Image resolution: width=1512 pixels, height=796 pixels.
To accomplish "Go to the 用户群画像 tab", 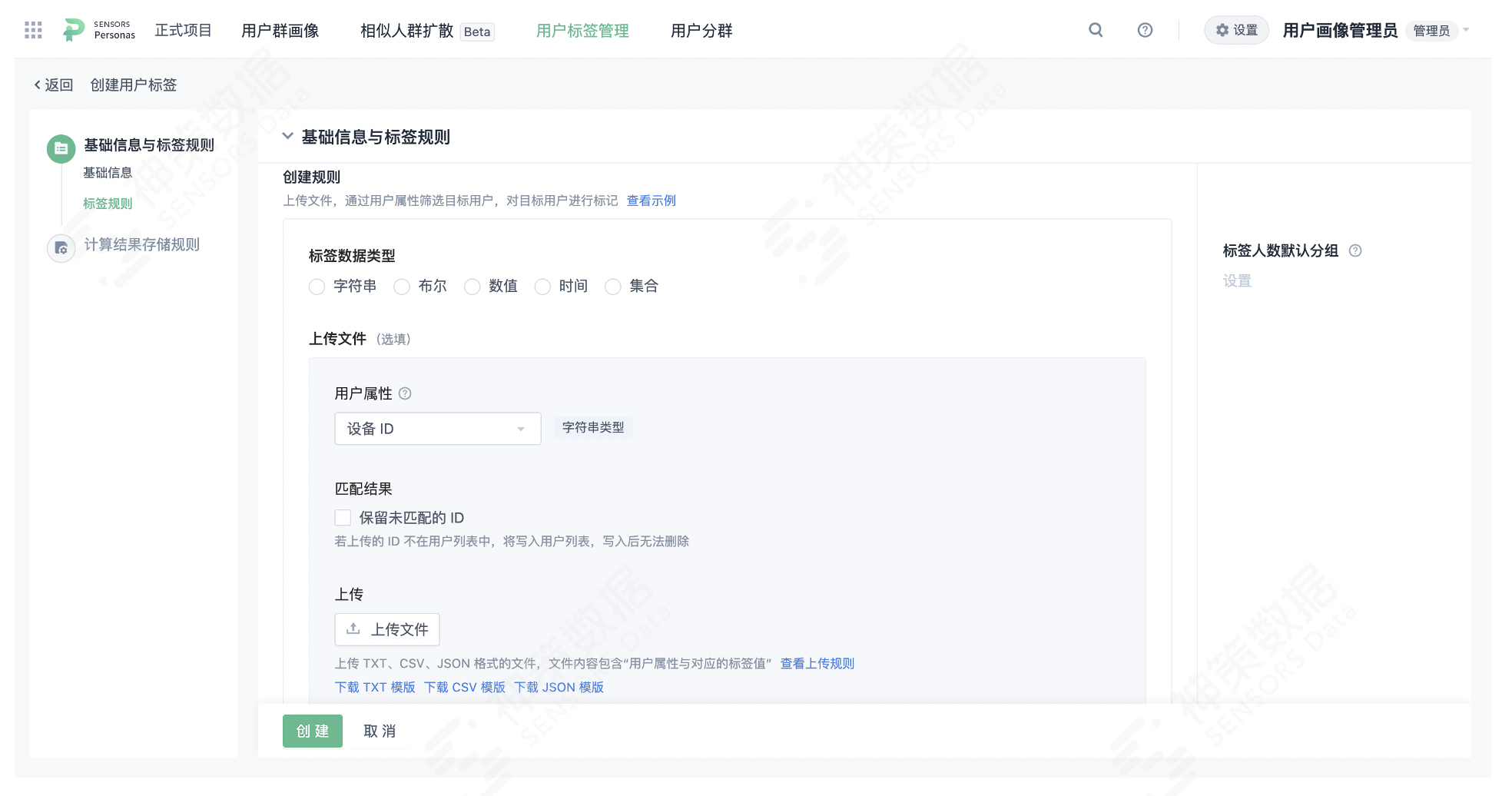I will (x=280, y=30).
